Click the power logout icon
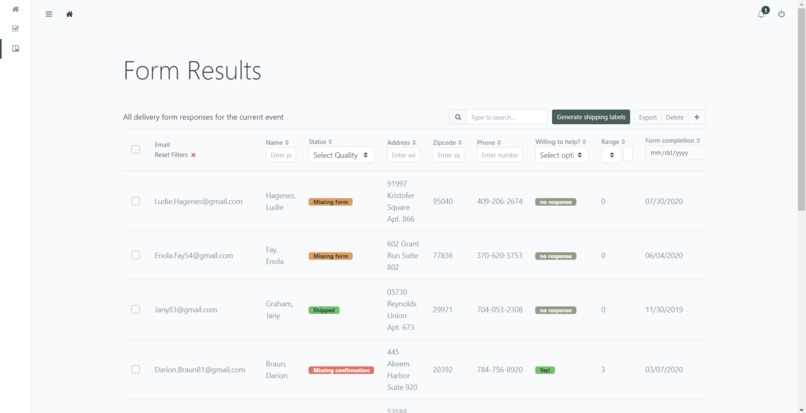806x413 pixels. click(x=781, y=14)
